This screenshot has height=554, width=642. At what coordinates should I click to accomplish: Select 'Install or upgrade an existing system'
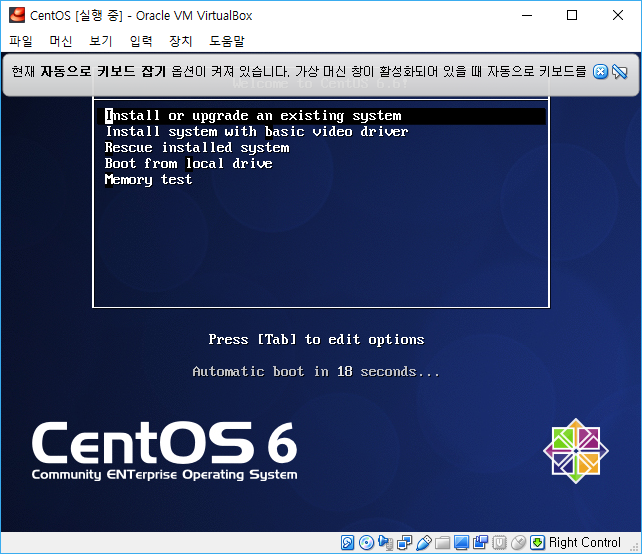pyautogui.click(x=321, y=116)
